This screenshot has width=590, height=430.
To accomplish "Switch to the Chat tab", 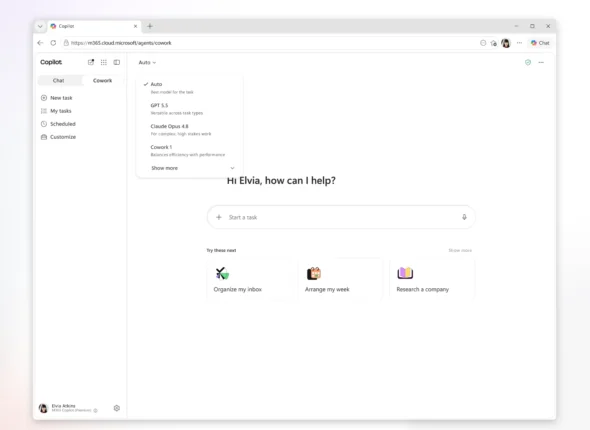I will (x=59, y=81).
